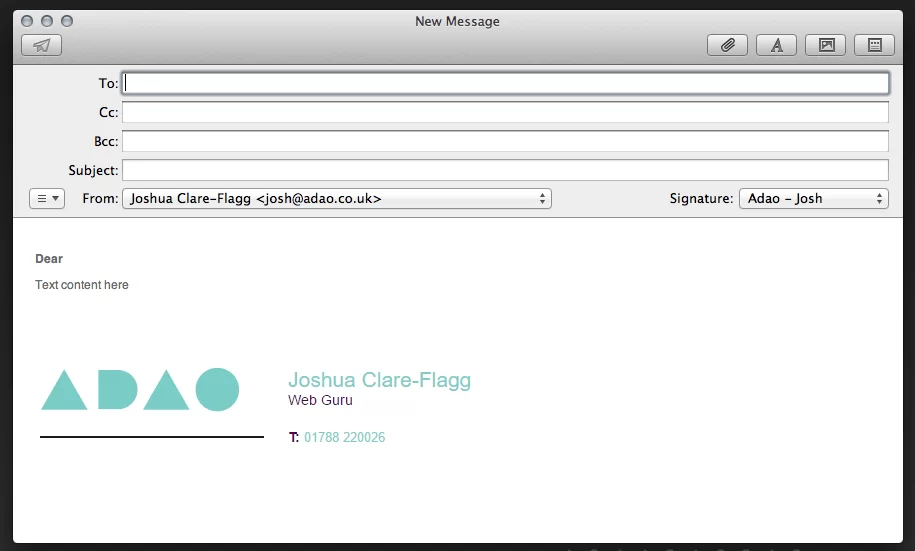Open the Signature dropdown showing Adao - Josh
Viewport: 915px width, 551px height.
813,198
